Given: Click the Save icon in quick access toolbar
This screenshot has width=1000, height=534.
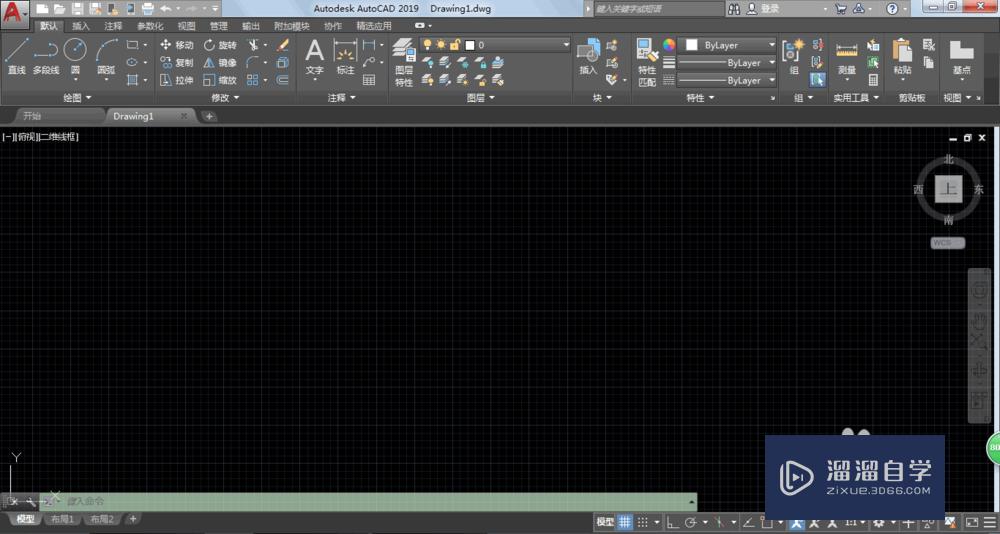Looking at the screenshot, I should pos(78,9).
